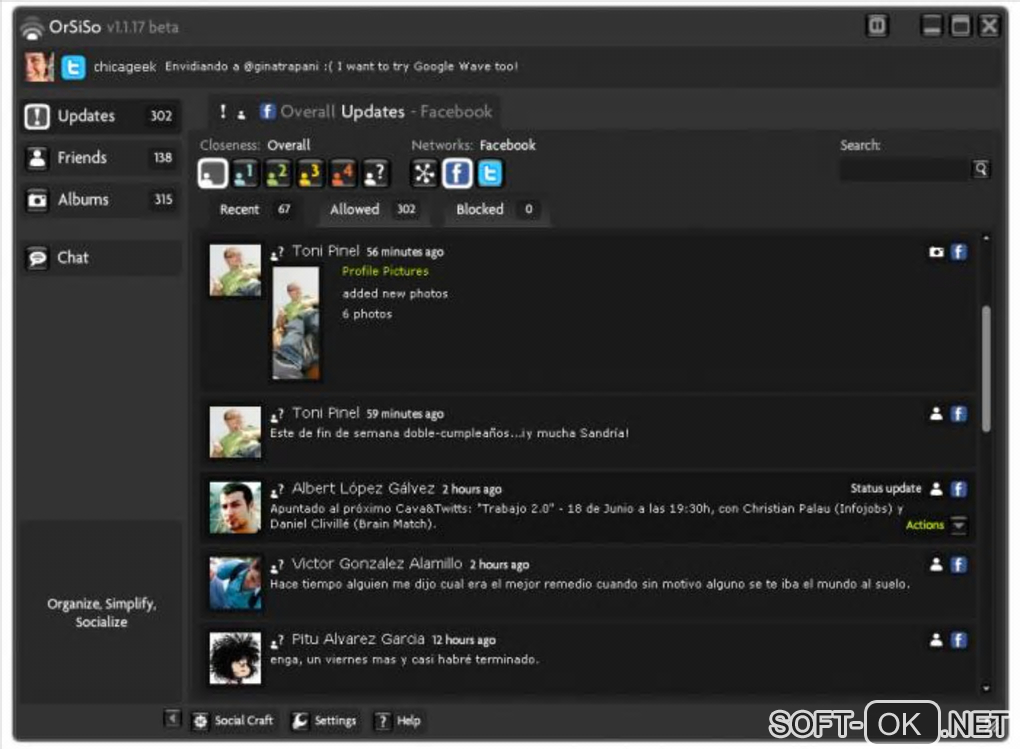
Task: Click Pitu Alvarez Garcia's avatar
Action: (235, 659)
